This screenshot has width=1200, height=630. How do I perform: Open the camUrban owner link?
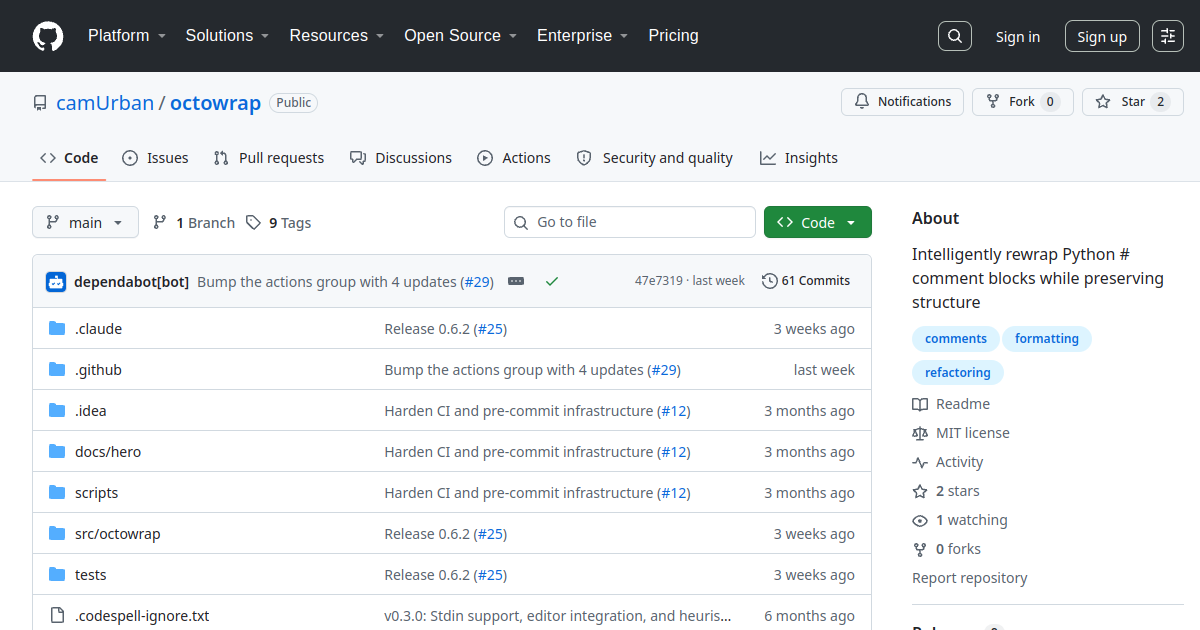click(105, 103)
